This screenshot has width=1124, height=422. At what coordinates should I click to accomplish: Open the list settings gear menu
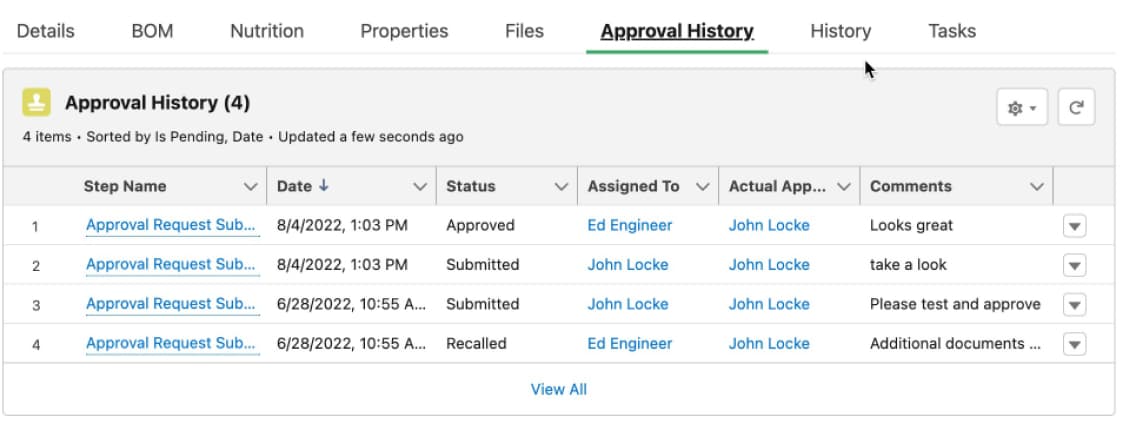coord(1021,108)
